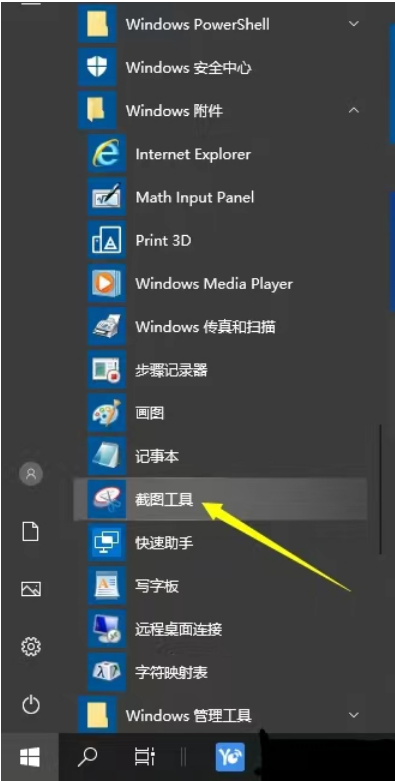Click the Windows 安全中心 shield icon

tap(97, 67)
